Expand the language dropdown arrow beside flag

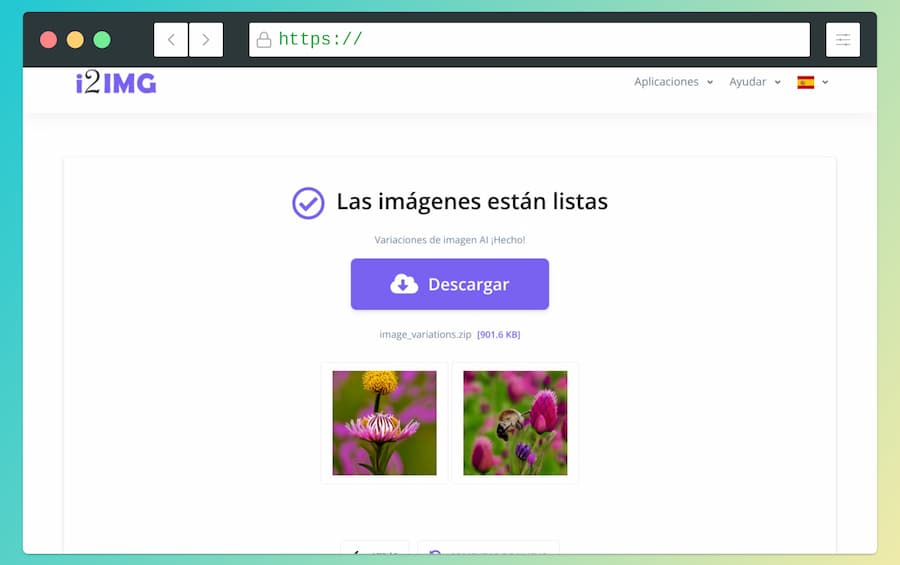click(x=825, y=83)
